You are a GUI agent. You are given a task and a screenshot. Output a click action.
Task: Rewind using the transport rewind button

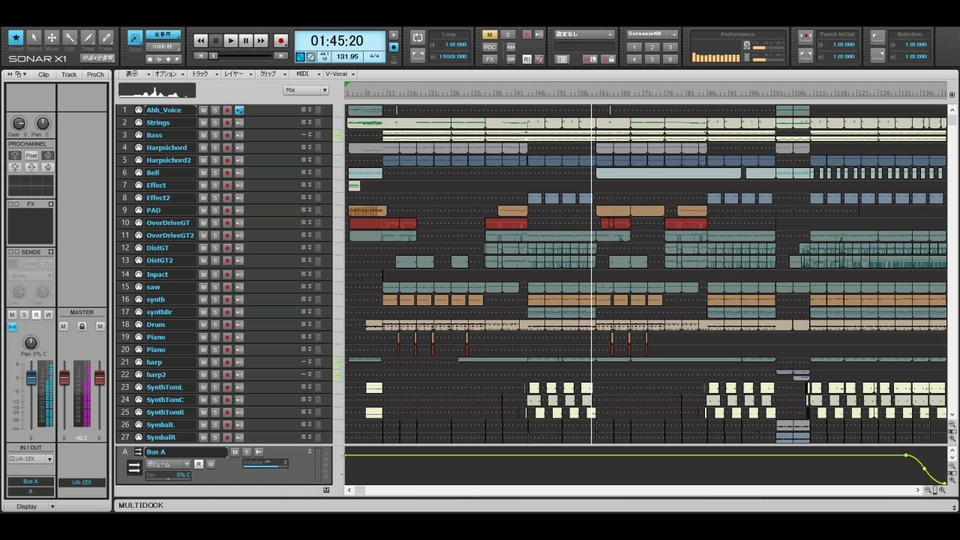point(200,41)
